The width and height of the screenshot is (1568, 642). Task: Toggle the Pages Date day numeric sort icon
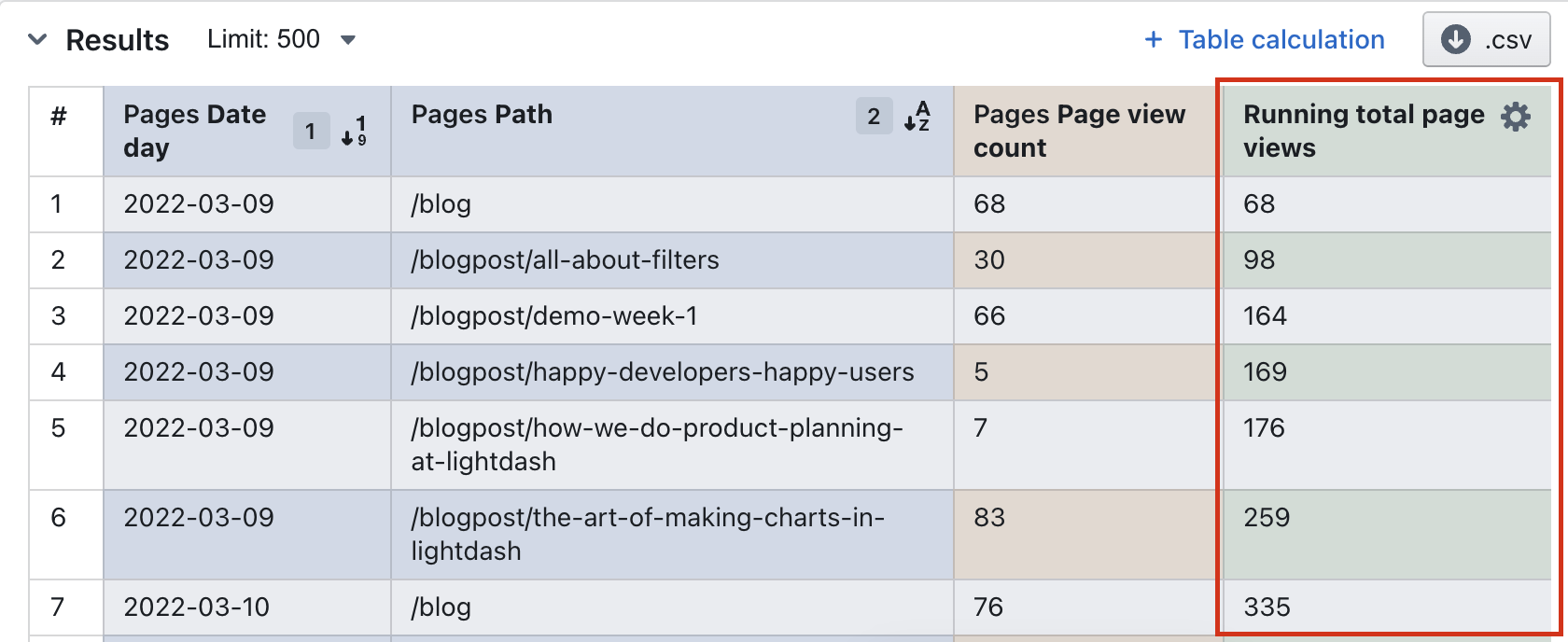click(x=354, y=131)
